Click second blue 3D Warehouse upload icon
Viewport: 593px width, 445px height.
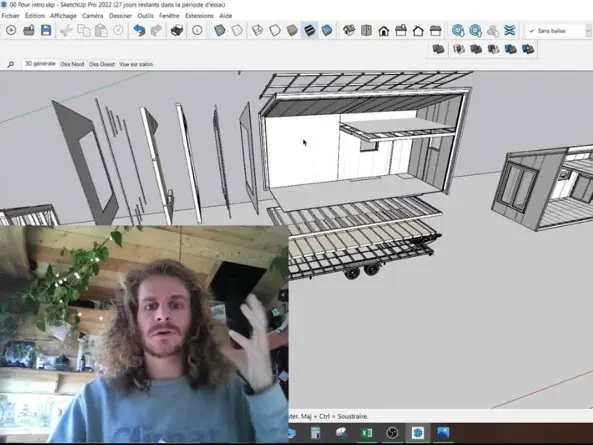[475, 30]
